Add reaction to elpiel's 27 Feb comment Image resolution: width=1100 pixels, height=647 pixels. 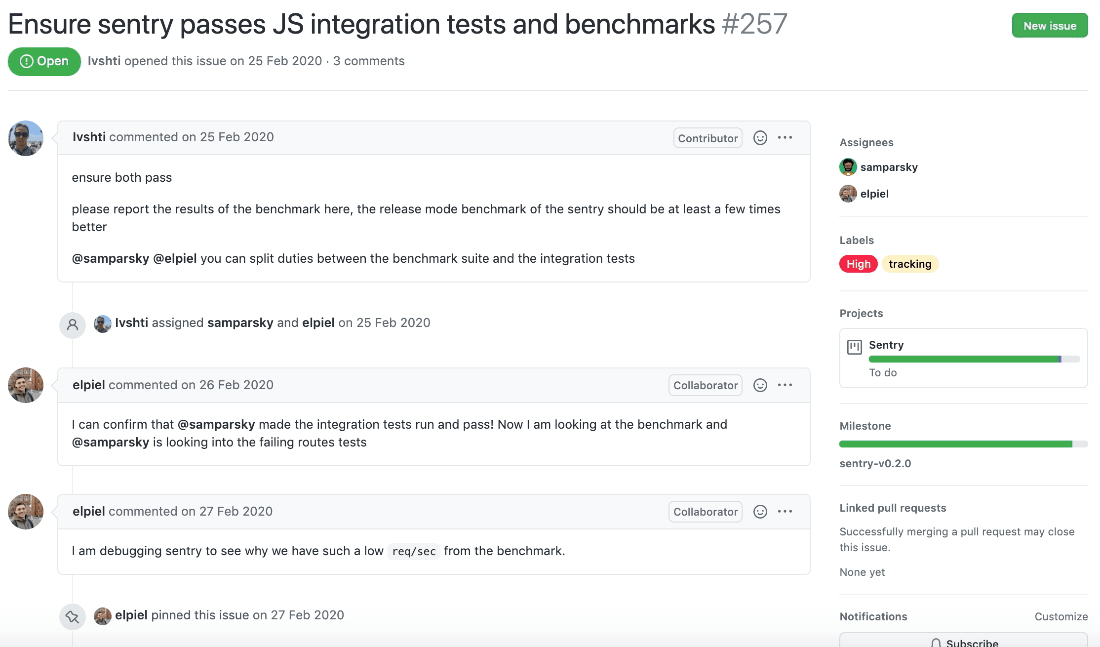coord(760,512)
